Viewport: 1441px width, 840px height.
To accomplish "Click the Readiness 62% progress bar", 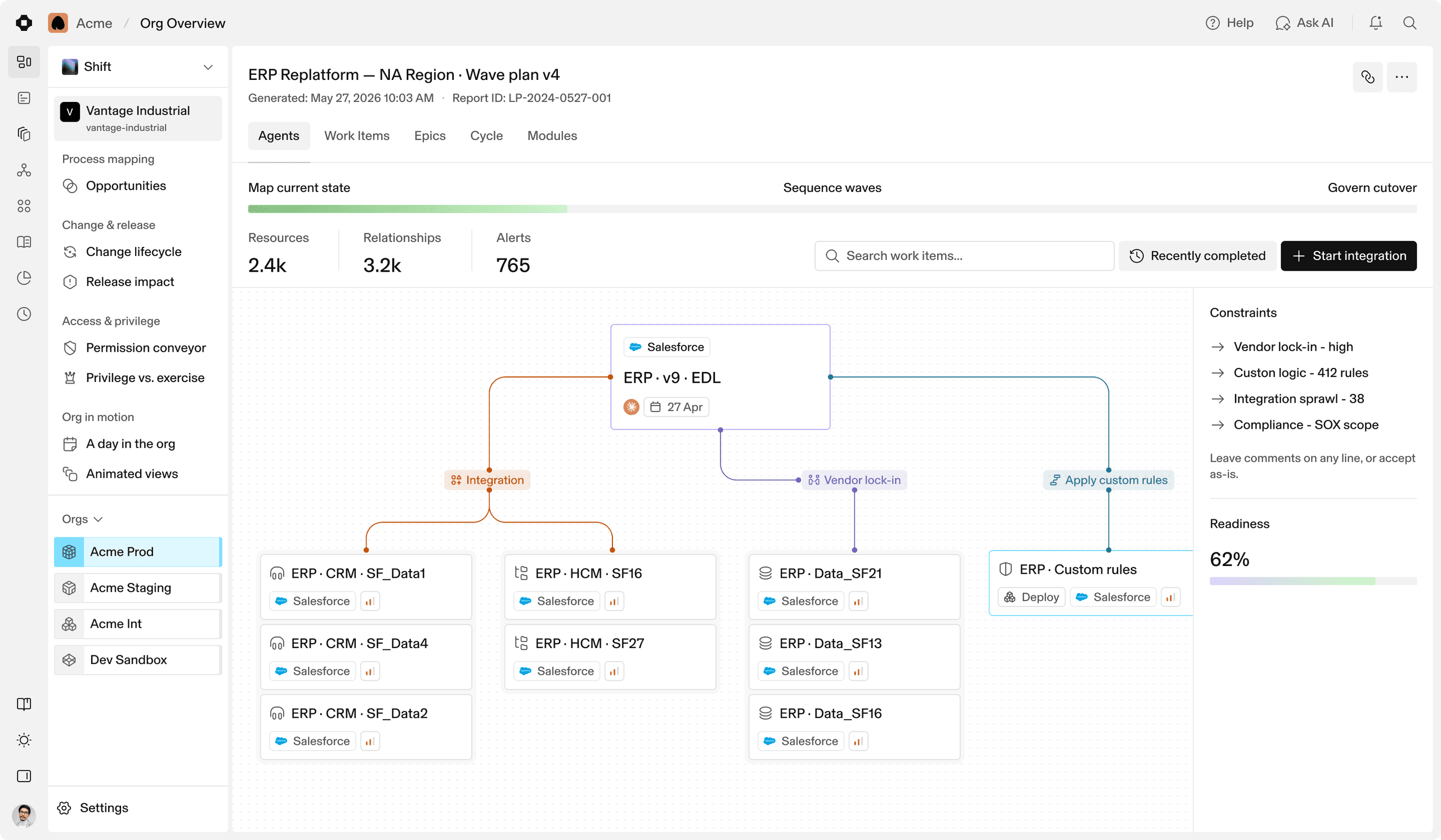I will tap(1313, 581).
